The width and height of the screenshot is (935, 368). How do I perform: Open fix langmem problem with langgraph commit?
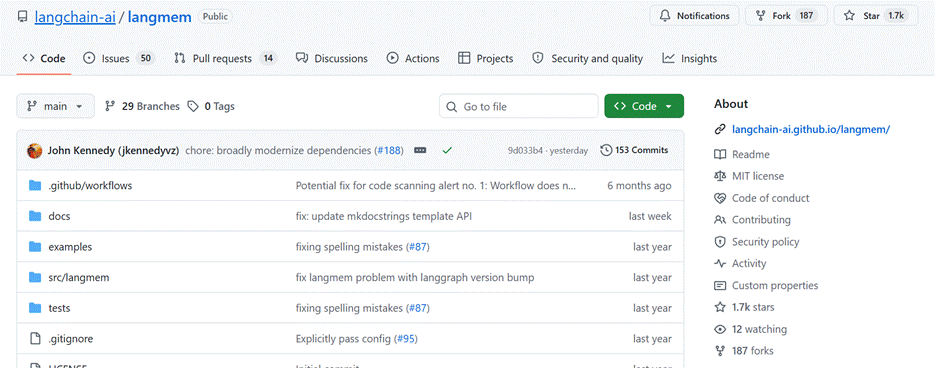pos(414,277)
